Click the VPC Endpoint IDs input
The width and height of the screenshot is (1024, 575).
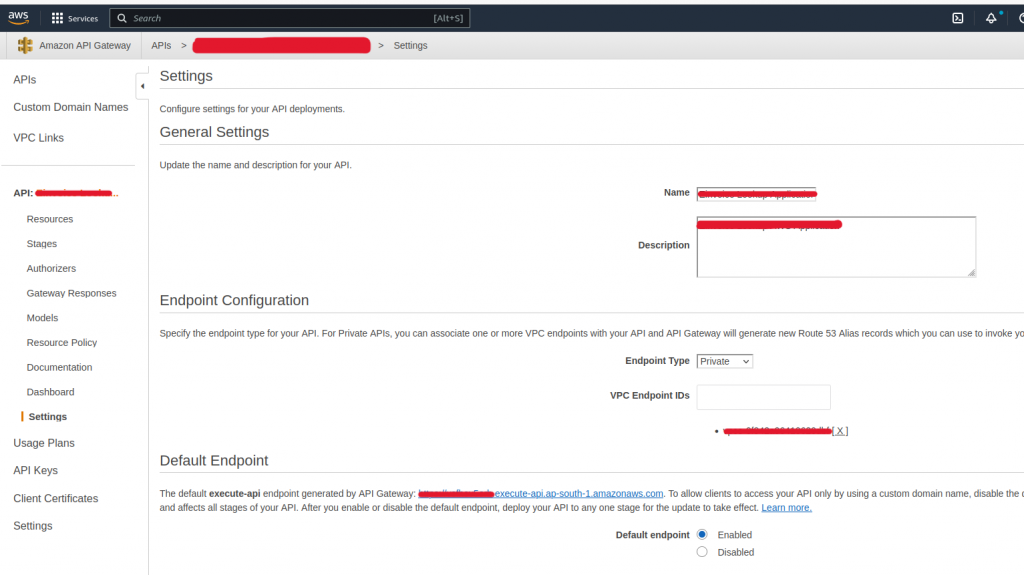(763, 397)
